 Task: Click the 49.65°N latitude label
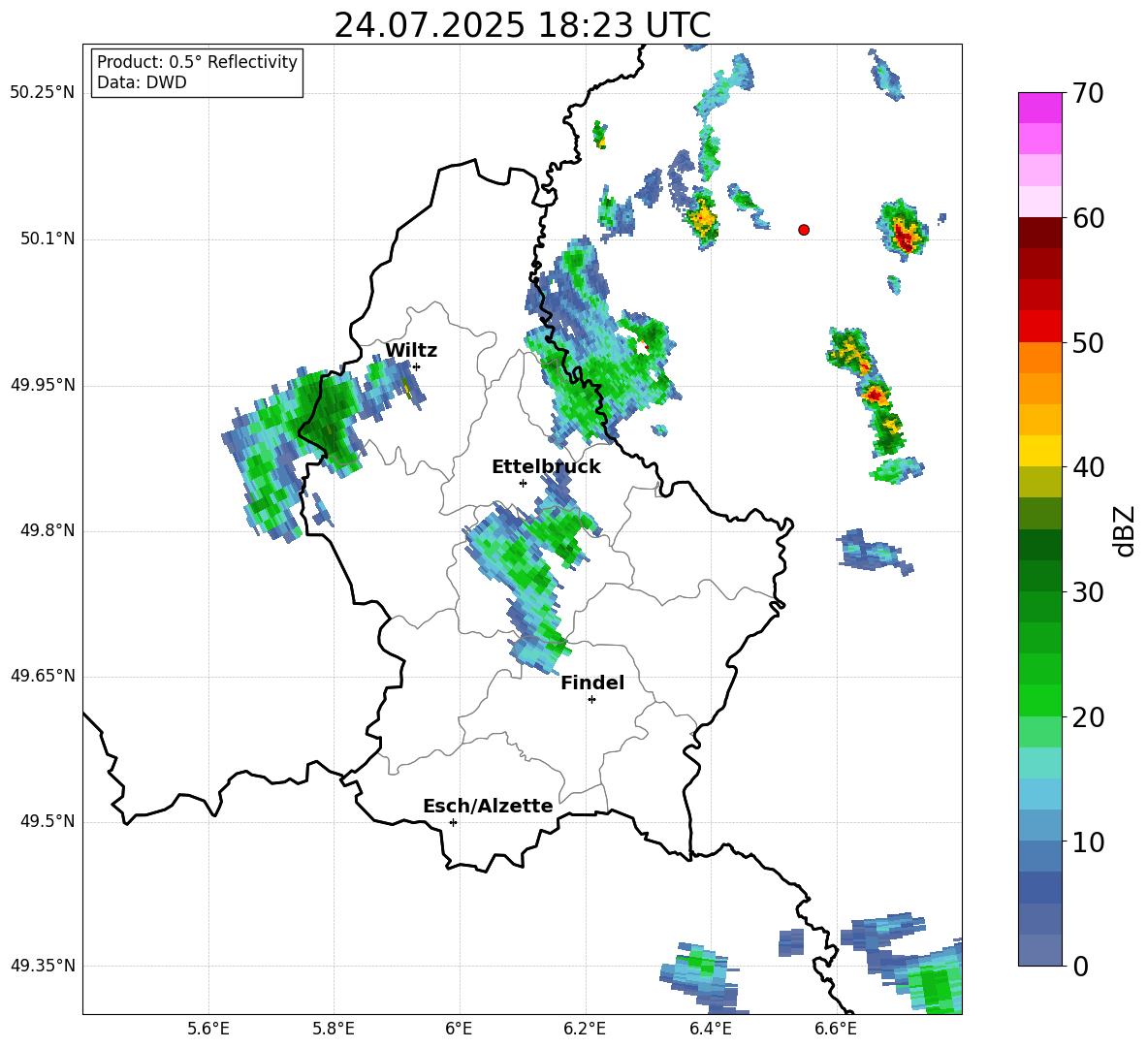(43, 676)
